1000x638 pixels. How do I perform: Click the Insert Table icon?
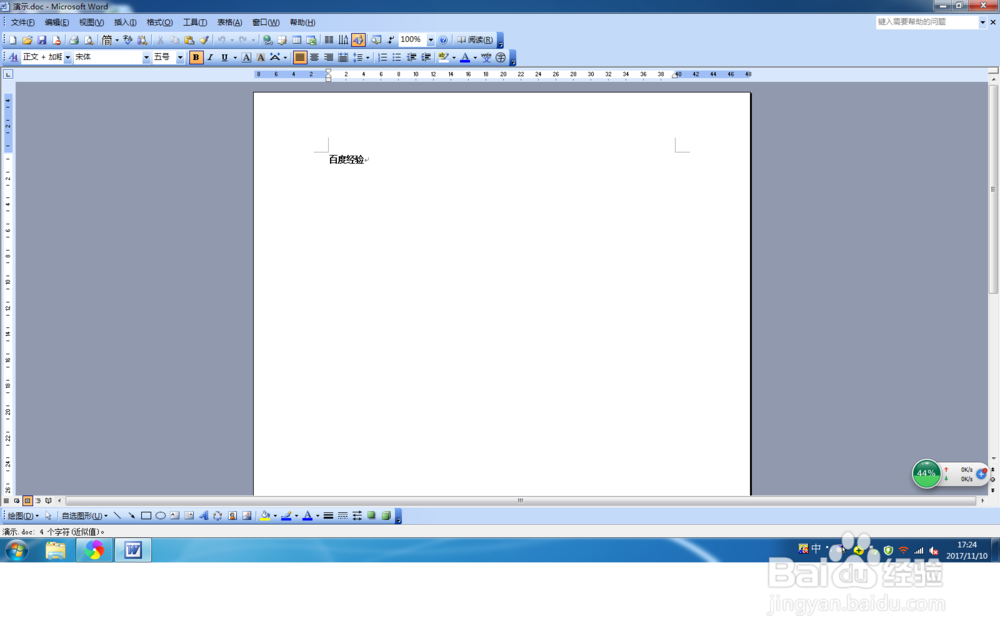pos(297,40)
